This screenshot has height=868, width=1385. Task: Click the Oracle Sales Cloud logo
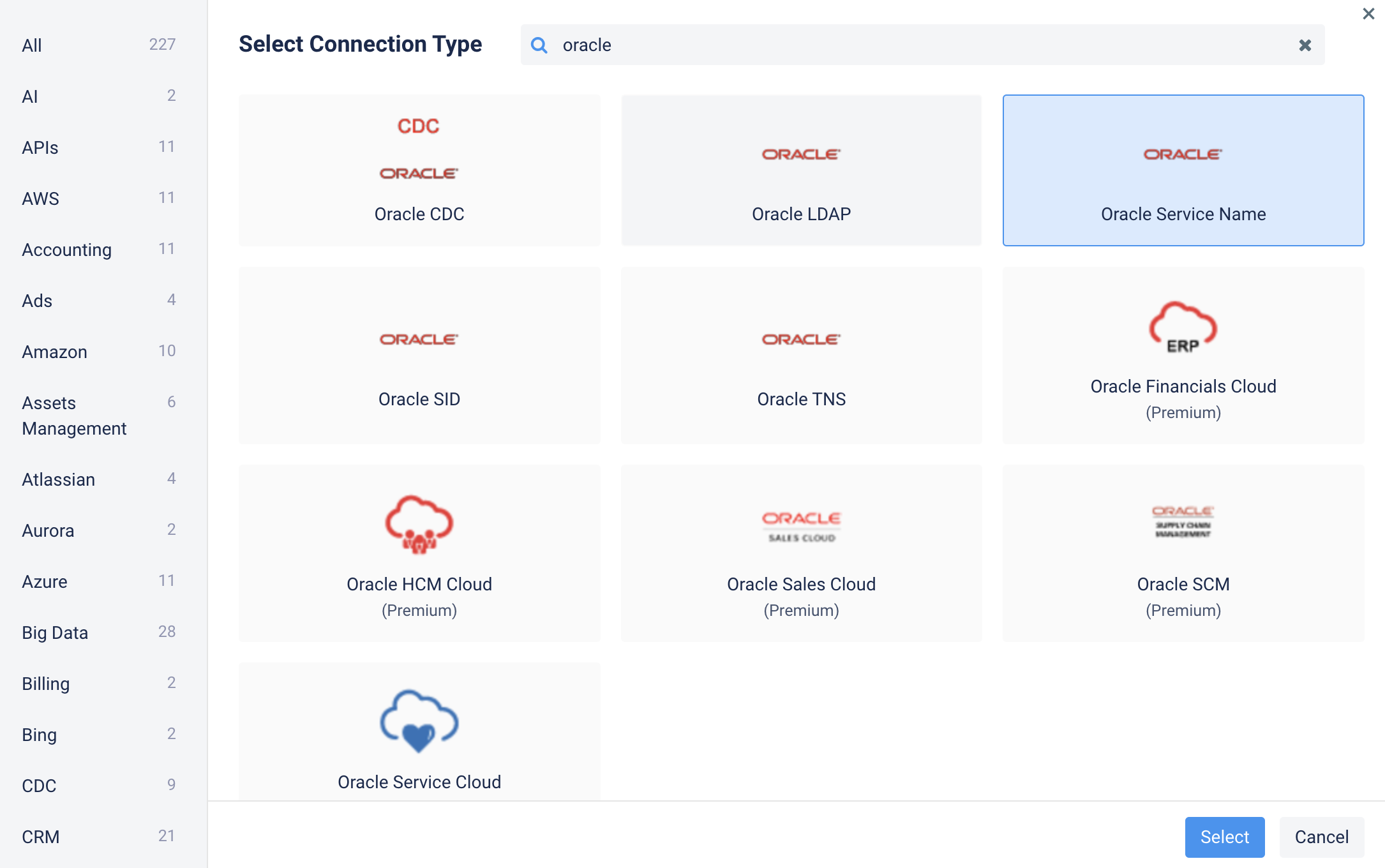[x=801, y=526]
